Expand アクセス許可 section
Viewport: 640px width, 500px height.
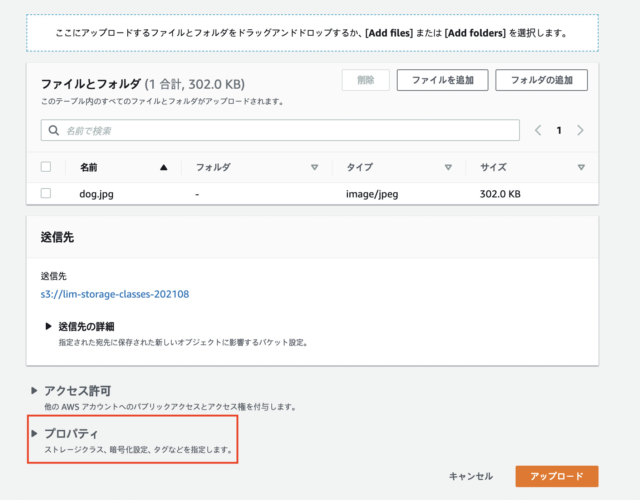tap(34, 391)
